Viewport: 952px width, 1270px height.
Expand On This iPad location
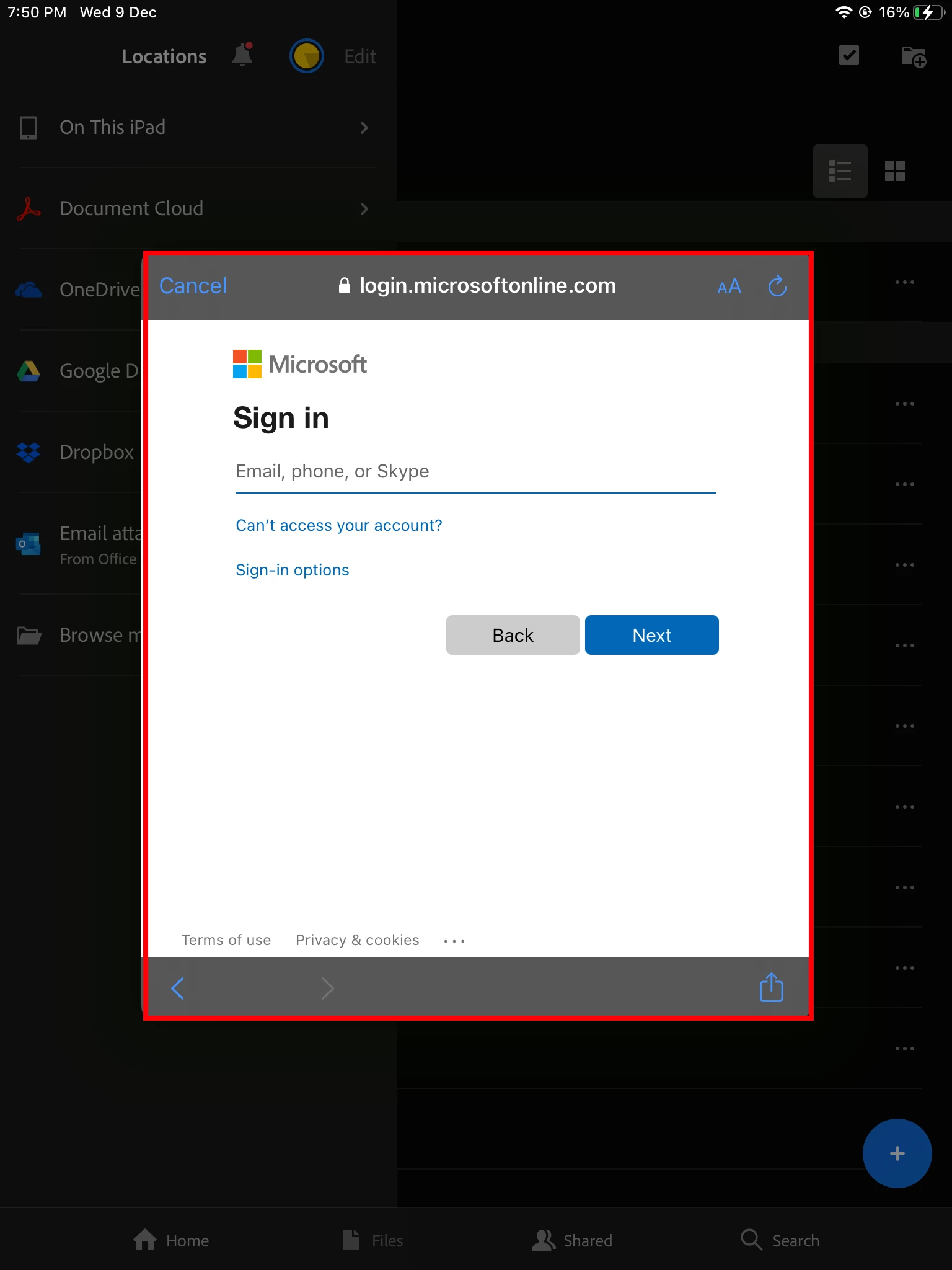(198, 127)
